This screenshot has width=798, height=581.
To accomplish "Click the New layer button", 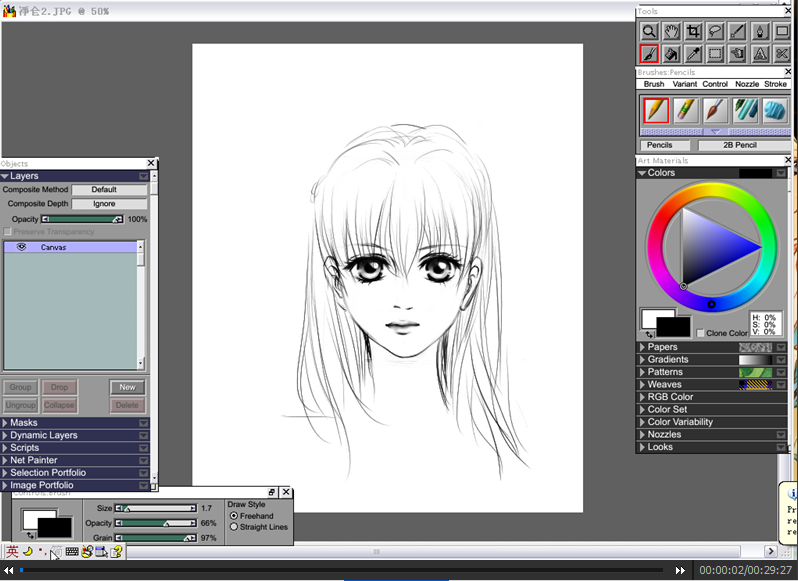I will 127,387.
